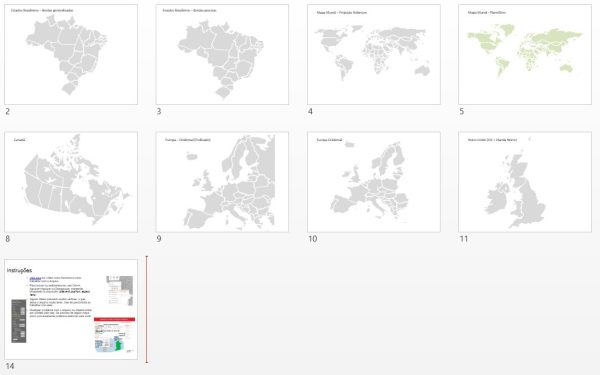This screenshot has height=375, width=600.
Task: Click slide number label 3
Action: tap(159, 111)
